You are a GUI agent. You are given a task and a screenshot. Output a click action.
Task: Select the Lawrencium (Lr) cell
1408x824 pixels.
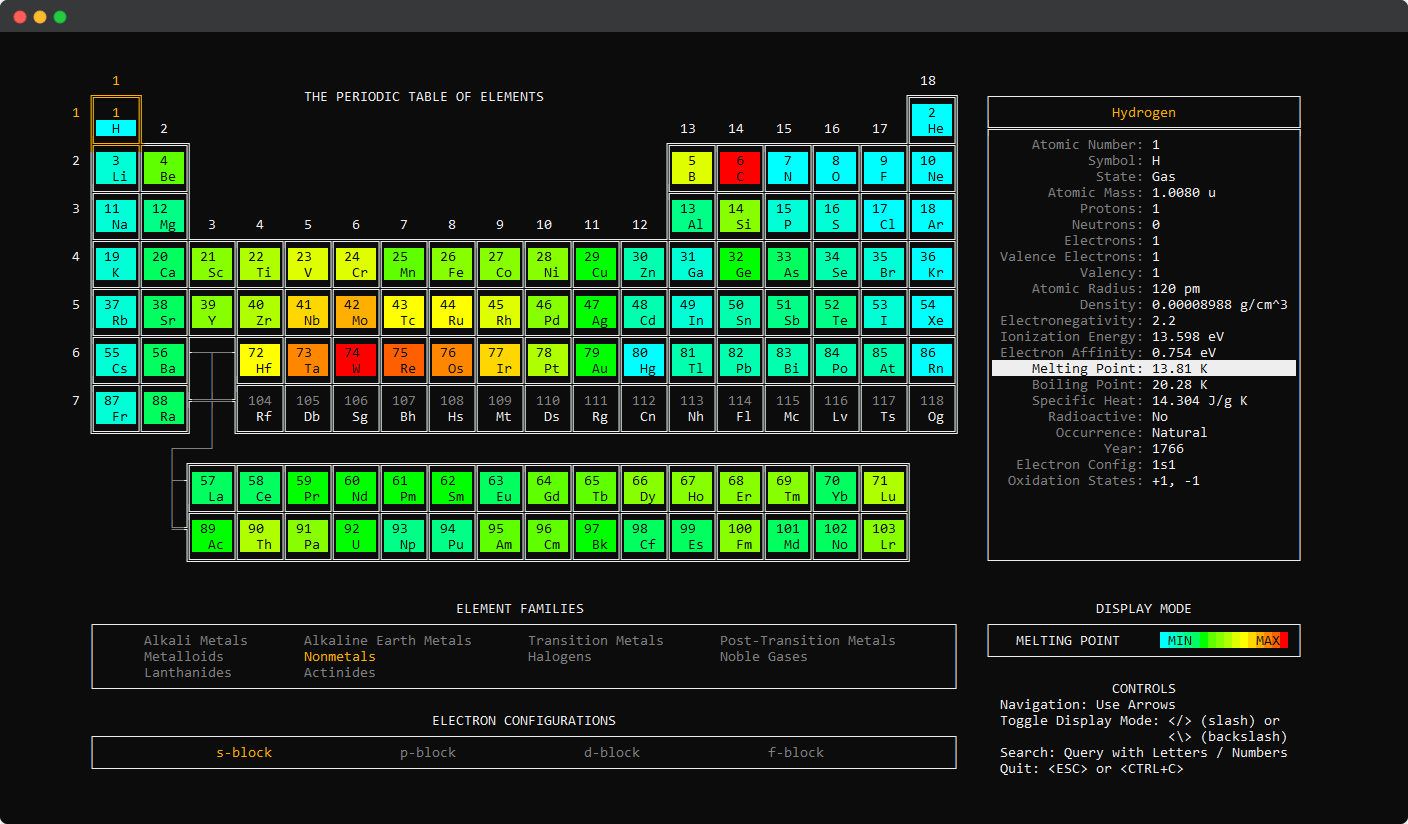click(884, 536)
